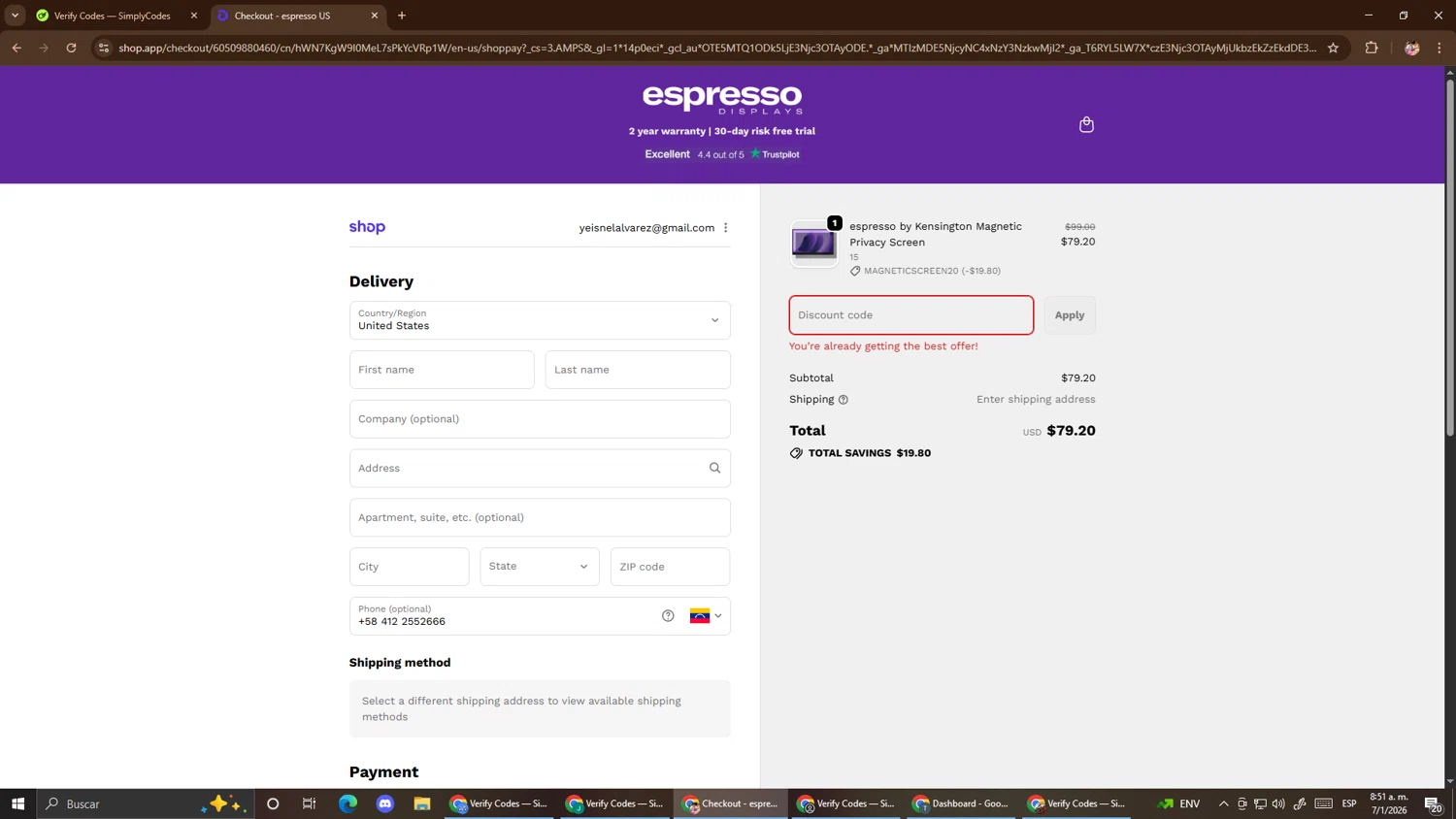
Task: Click the City field
Action: click(410, 567)
